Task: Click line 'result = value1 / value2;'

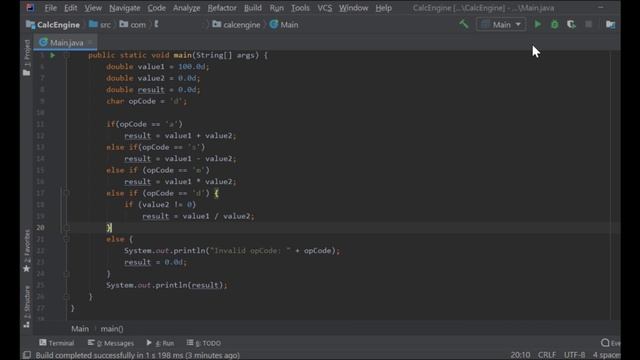Action: 198,216
